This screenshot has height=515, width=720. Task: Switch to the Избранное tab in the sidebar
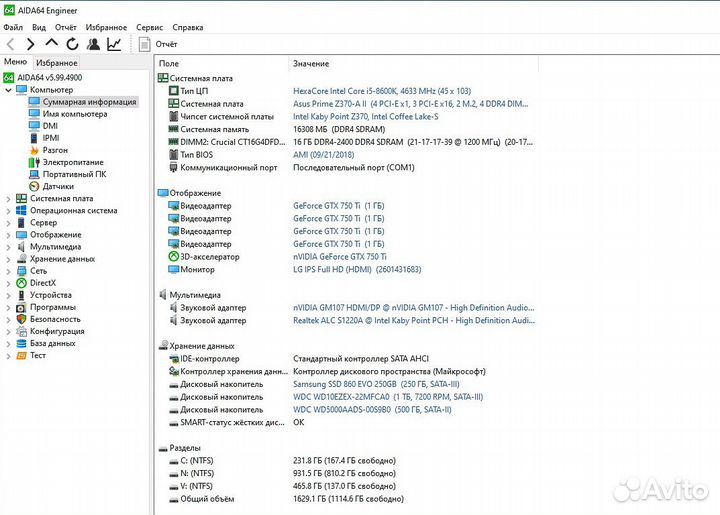[56, 62]
